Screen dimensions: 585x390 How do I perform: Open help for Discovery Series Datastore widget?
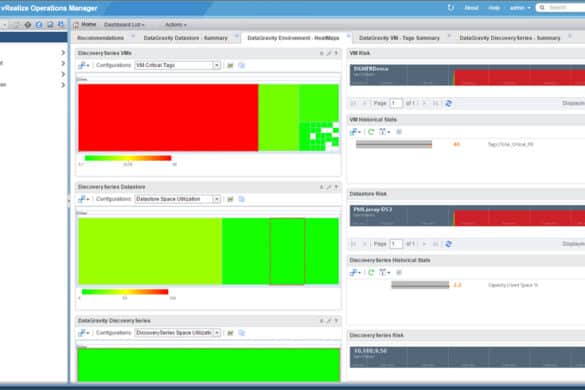pos(336,187)
